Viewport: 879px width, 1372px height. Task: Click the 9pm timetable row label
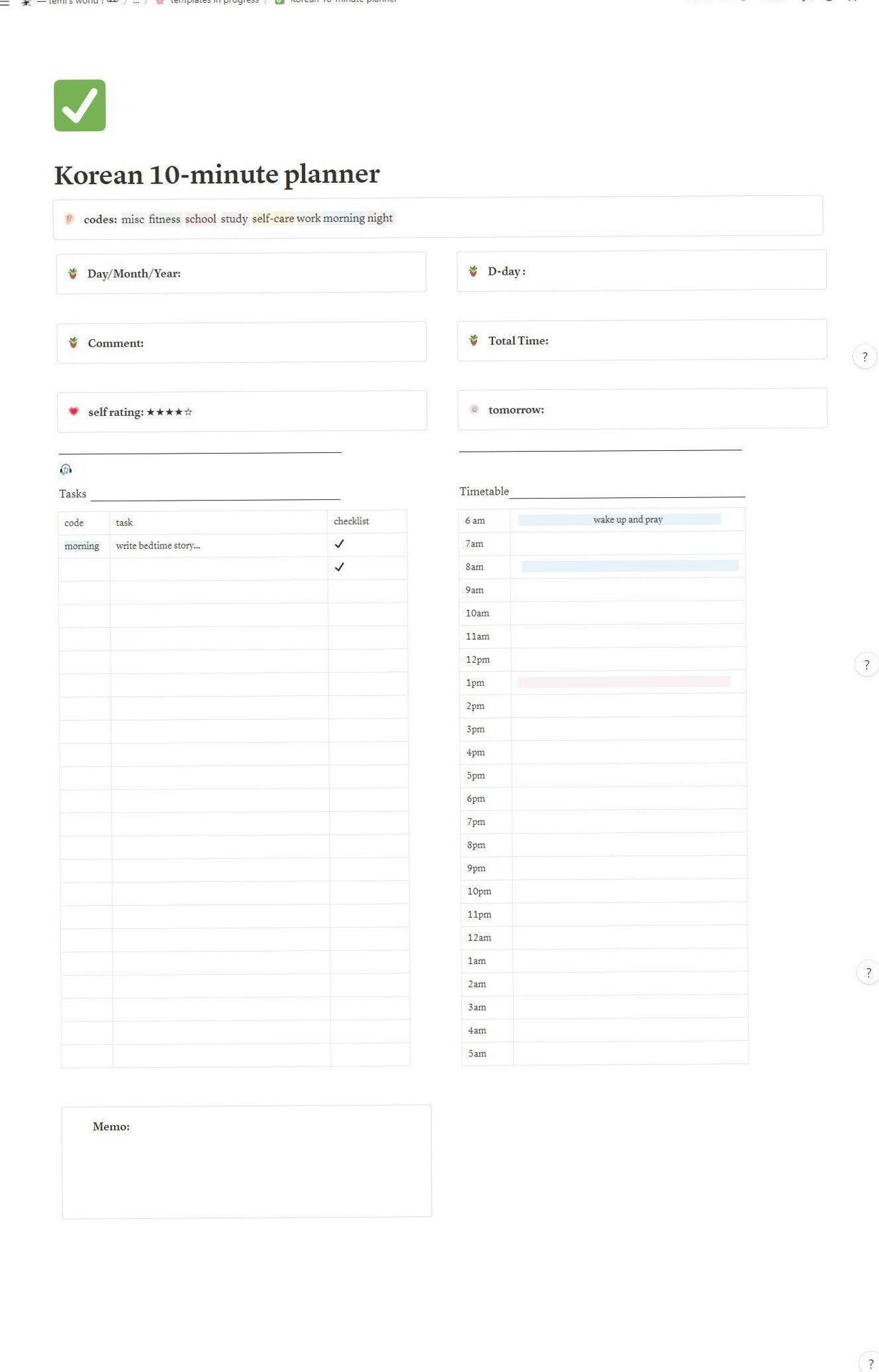click(477, 868)
